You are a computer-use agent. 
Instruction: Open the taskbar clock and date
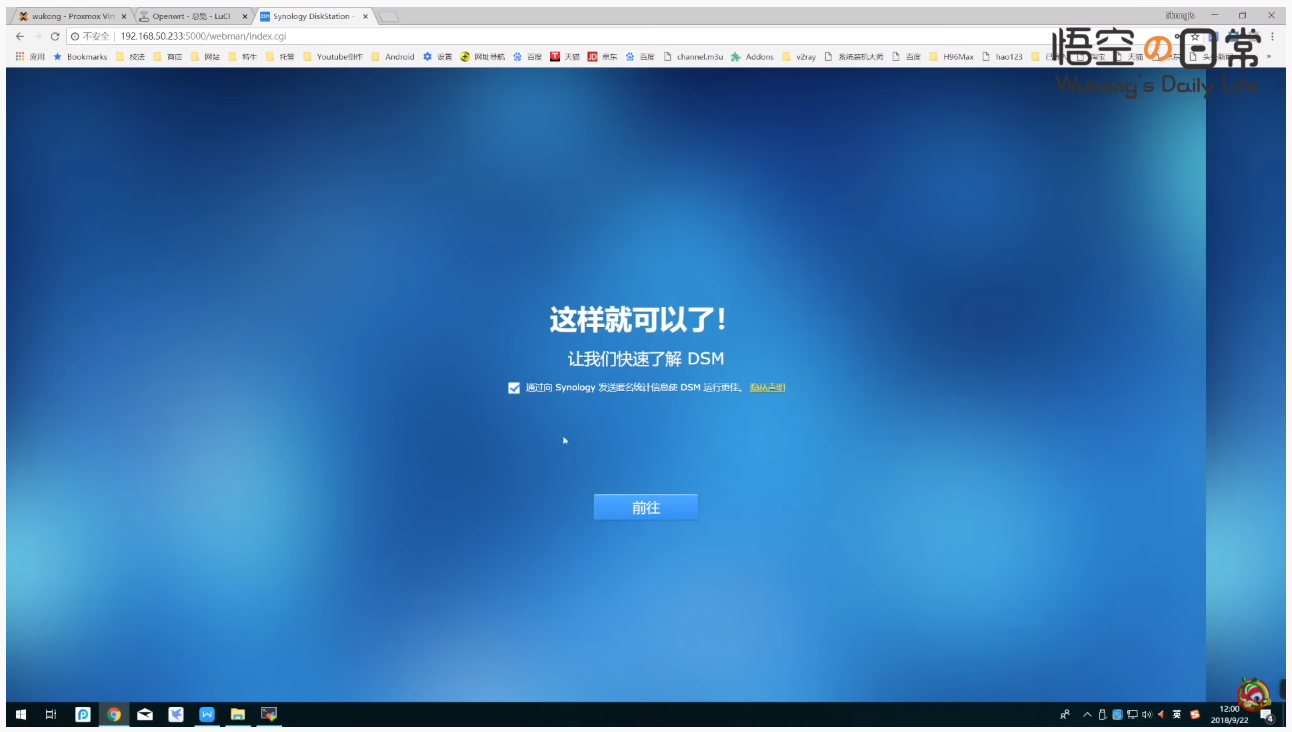(1230, 714)
